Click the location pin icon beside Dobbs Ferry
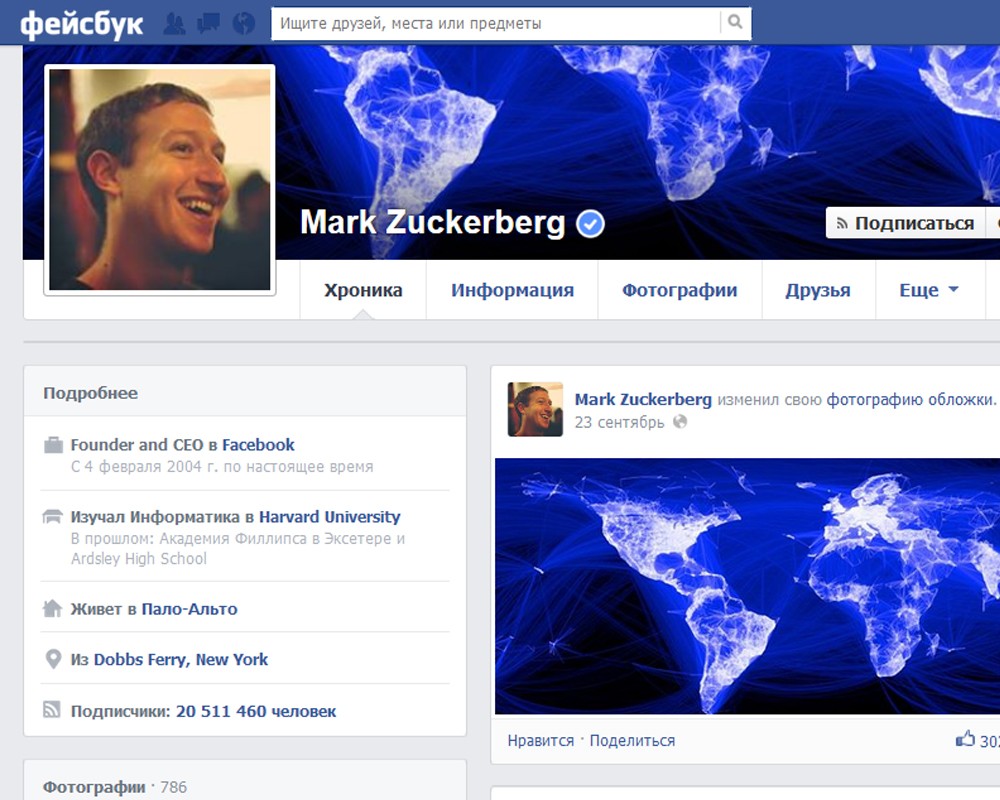Viewport: 1000px width, 800px height. 54,659
